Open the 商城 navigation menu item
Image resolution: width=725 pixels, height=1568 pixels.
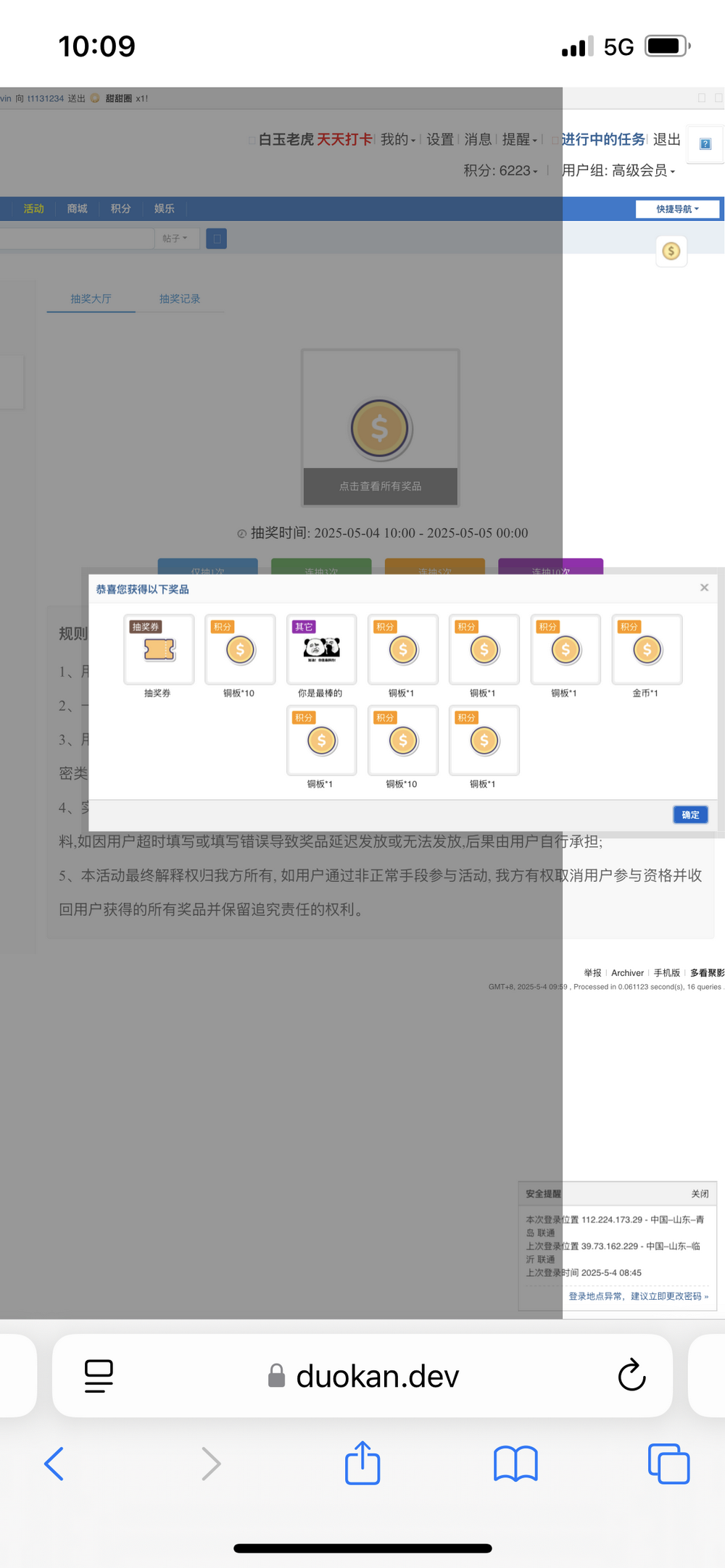pyautogui.click(x=77, y=209)
